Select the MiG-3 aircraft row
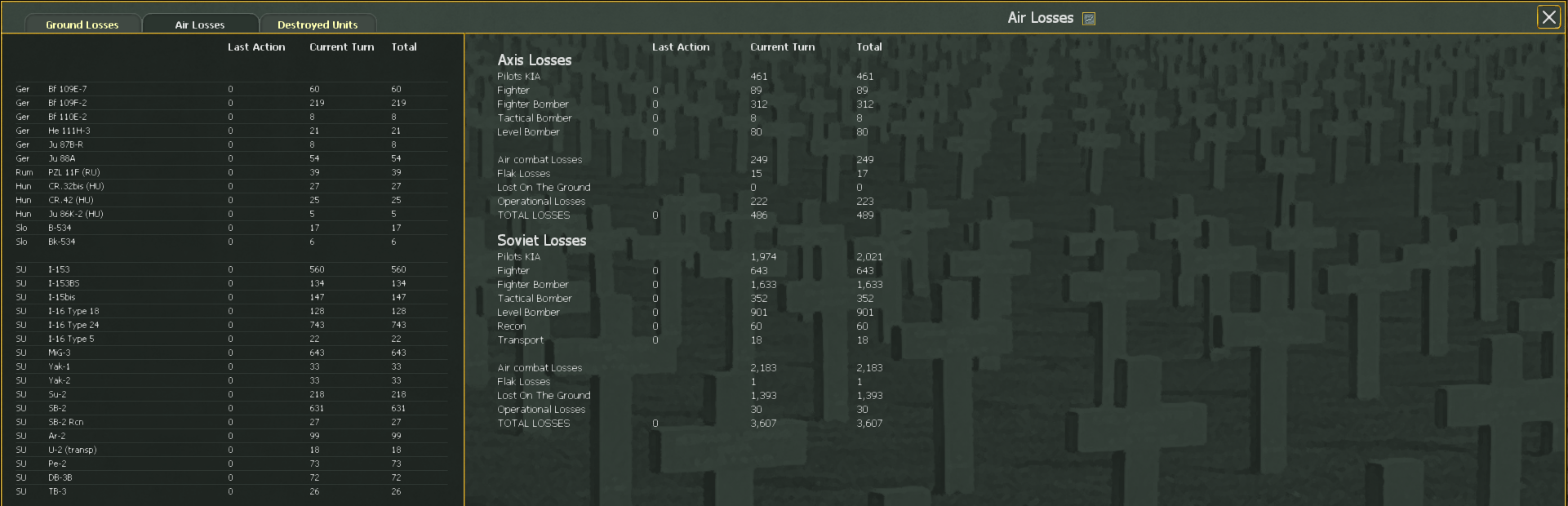Viewport: 1568px width, 506px height. [x=231, y=353]
